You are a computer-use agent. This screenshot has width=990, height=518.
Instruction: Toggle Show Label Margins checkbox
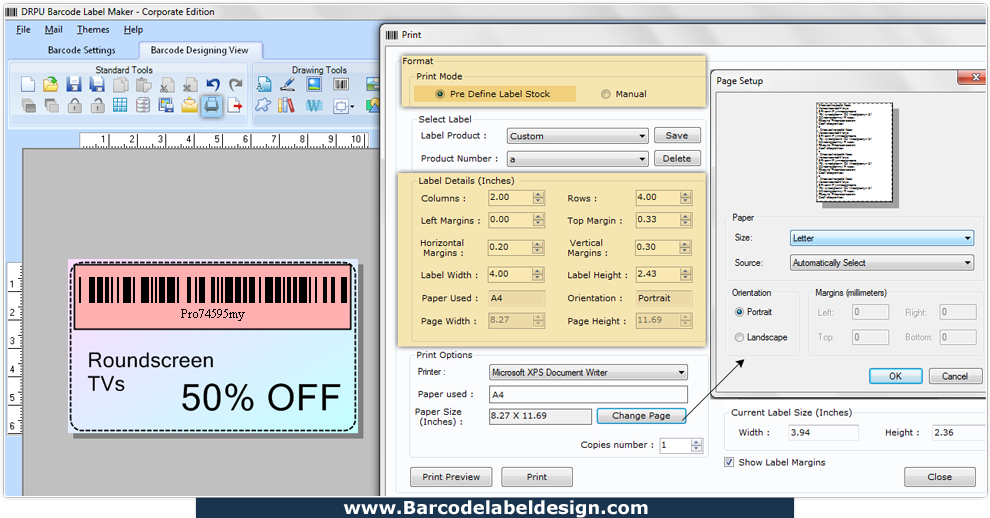coord(729,462)
